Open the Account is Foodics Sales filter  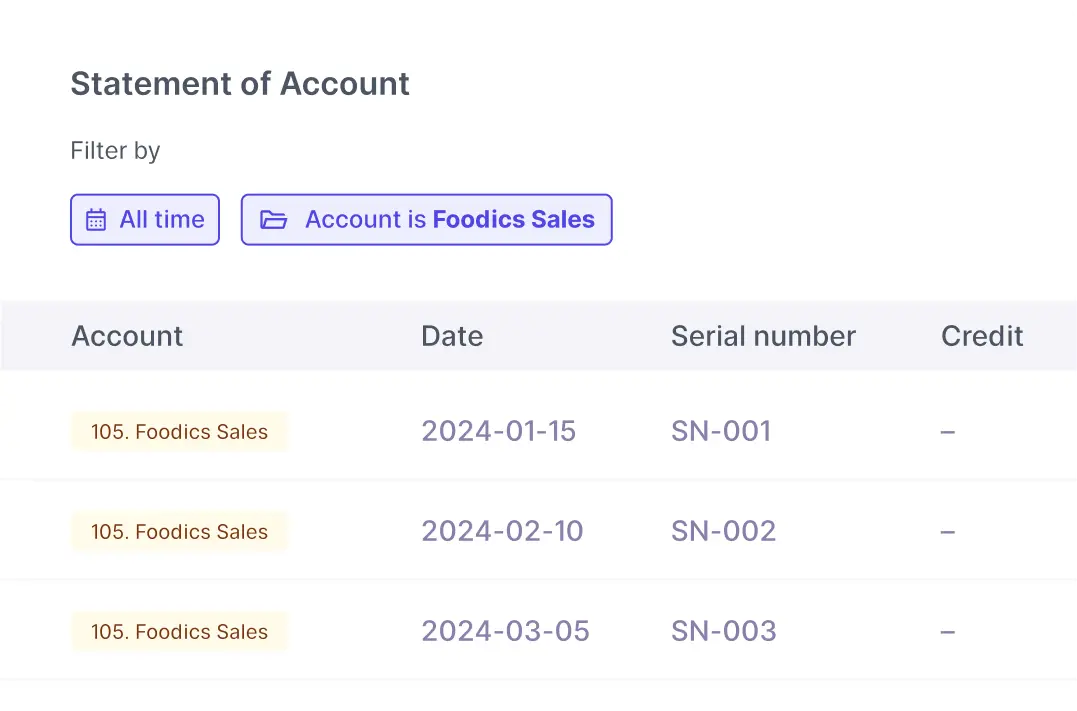click(427, 220)
